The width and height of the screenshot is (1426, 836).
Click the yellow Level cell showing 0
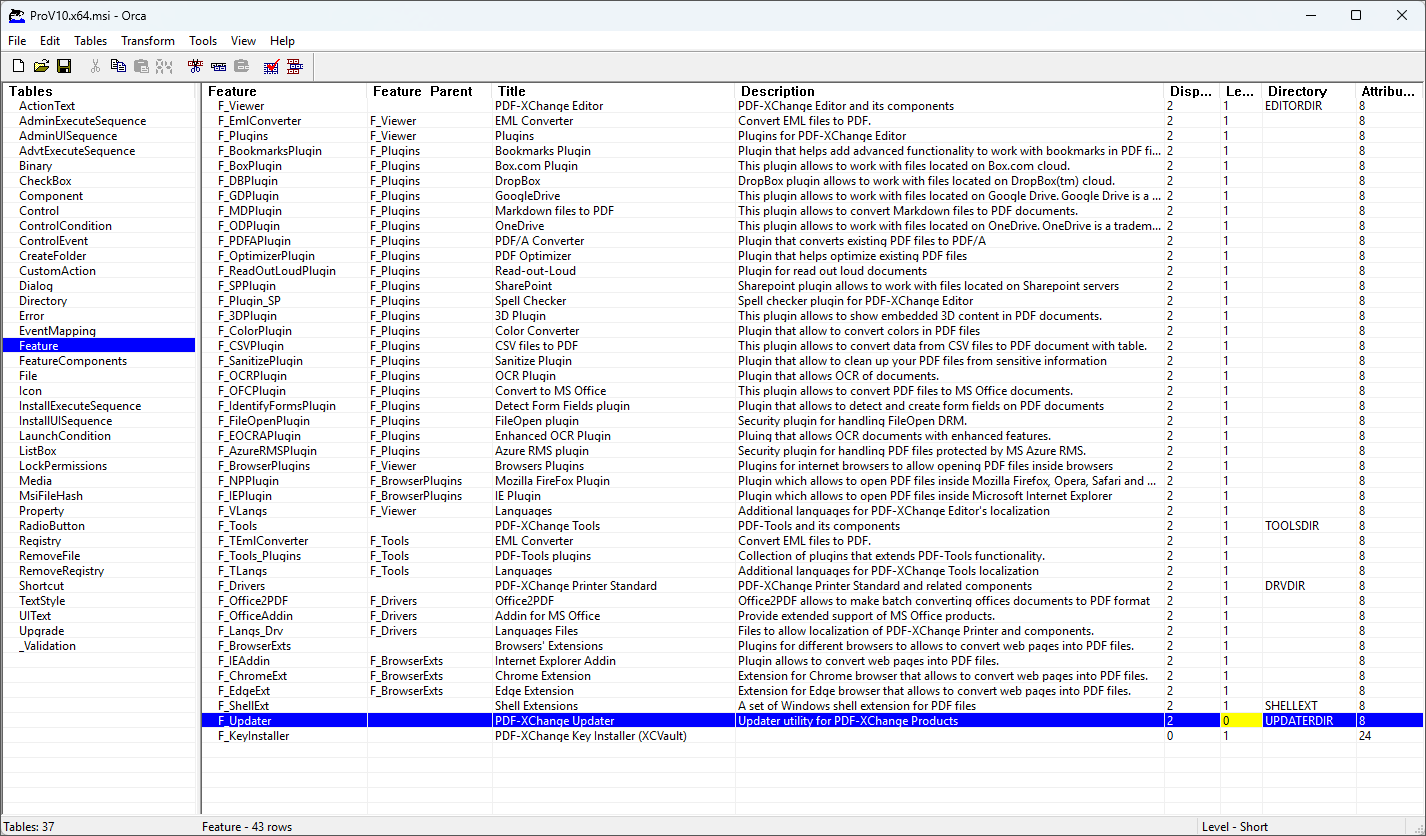1241,721
